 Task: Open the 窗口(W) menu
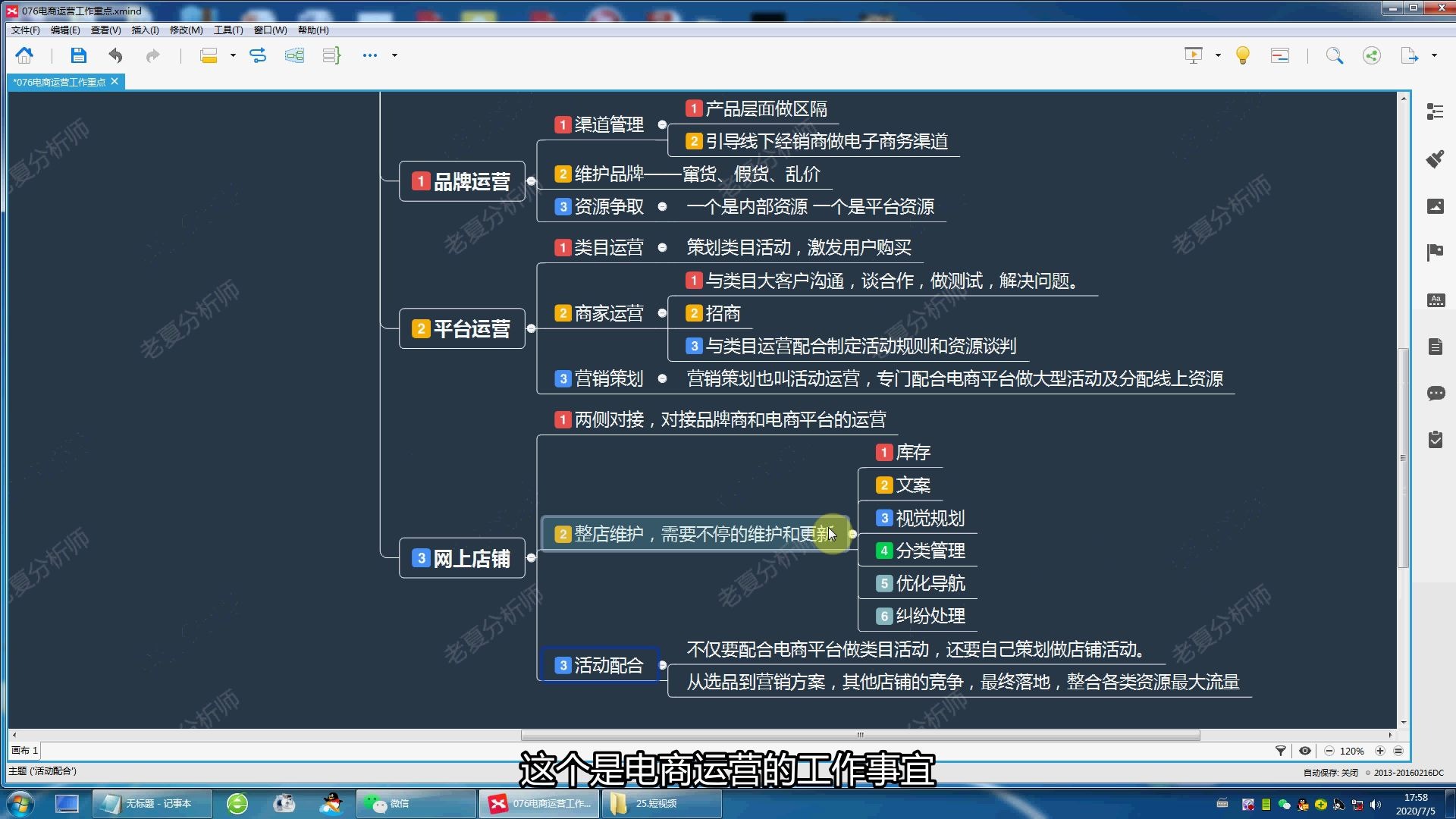[x=270, y=30]
